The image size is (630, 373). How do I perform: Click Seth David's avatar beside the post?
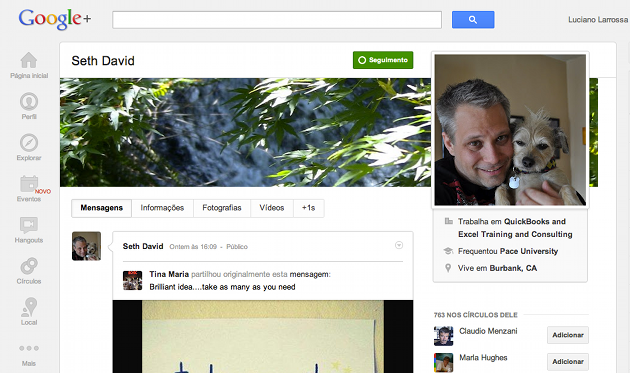coord(86,246)
